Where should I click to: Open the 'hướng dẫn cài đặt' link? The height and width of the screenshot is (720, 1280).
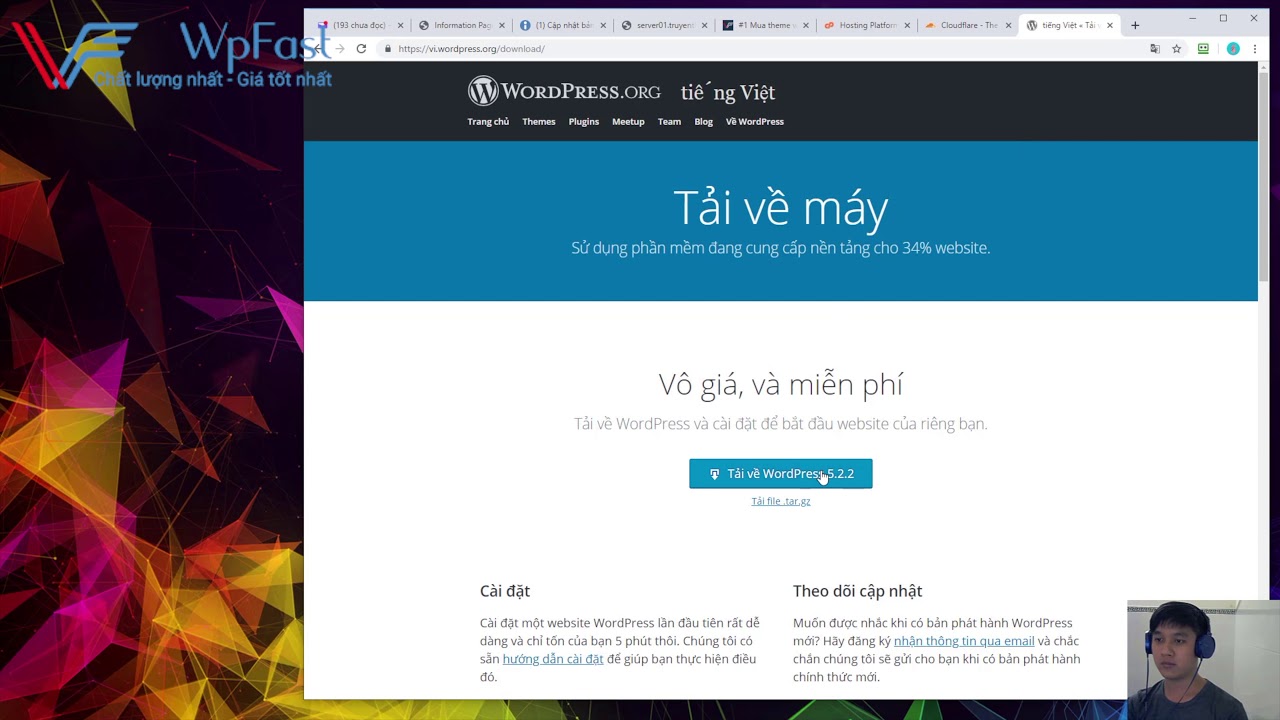(553, 659)
